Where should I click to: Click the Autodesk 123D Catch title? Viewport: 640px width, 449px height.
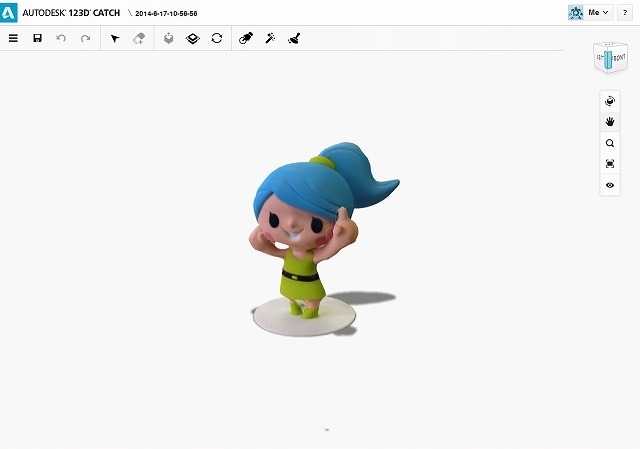coord(71,13)
